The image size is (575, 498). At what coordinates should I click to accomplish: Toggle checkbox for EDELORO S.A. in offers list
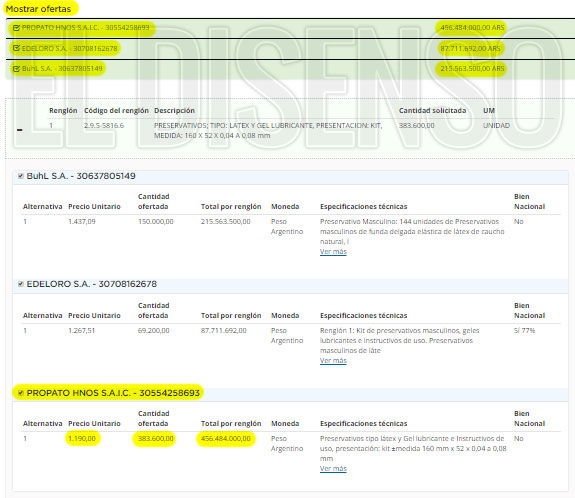pyautogui.click(x=16, y=48)
